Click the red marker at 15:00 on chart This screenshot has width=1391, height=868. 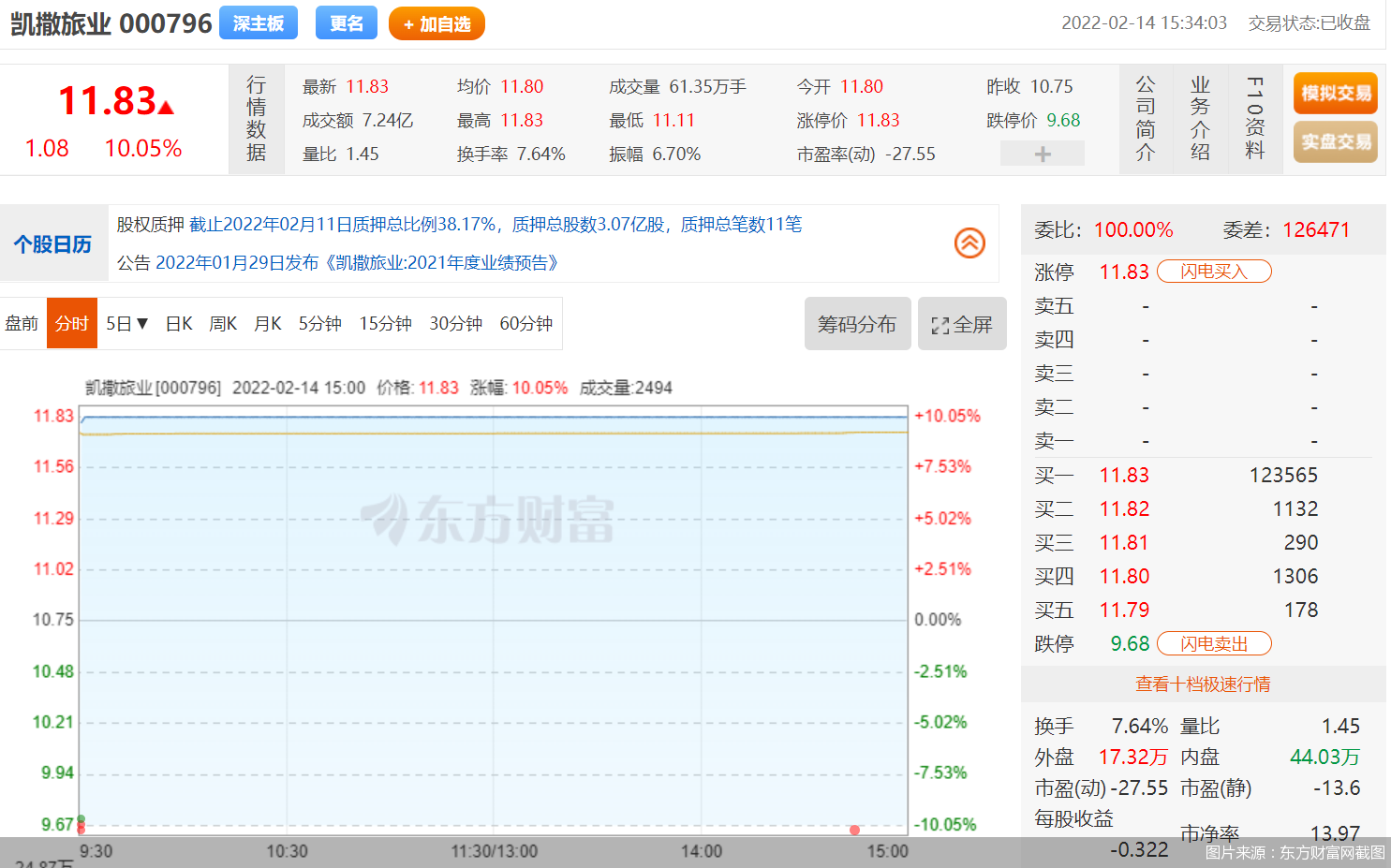tap(854, 831)
